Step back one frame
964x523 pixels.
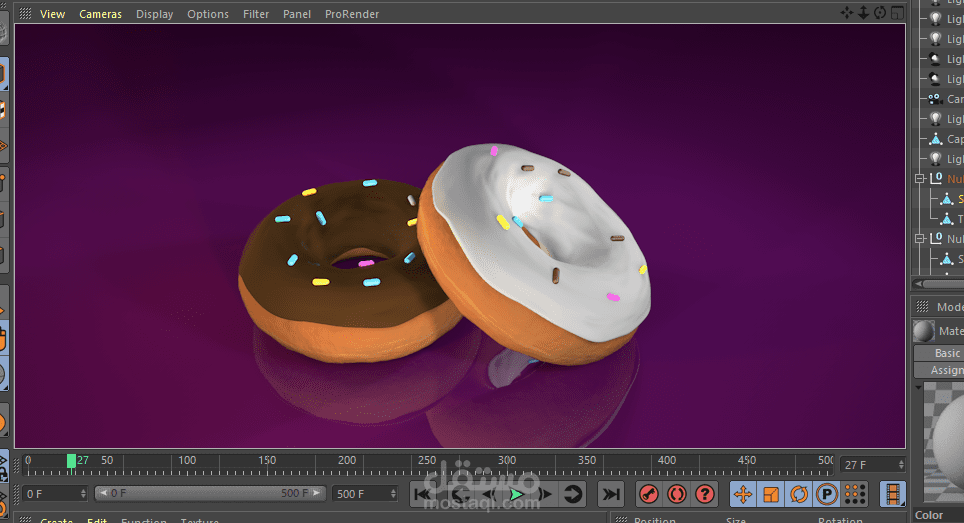(489, 494)
